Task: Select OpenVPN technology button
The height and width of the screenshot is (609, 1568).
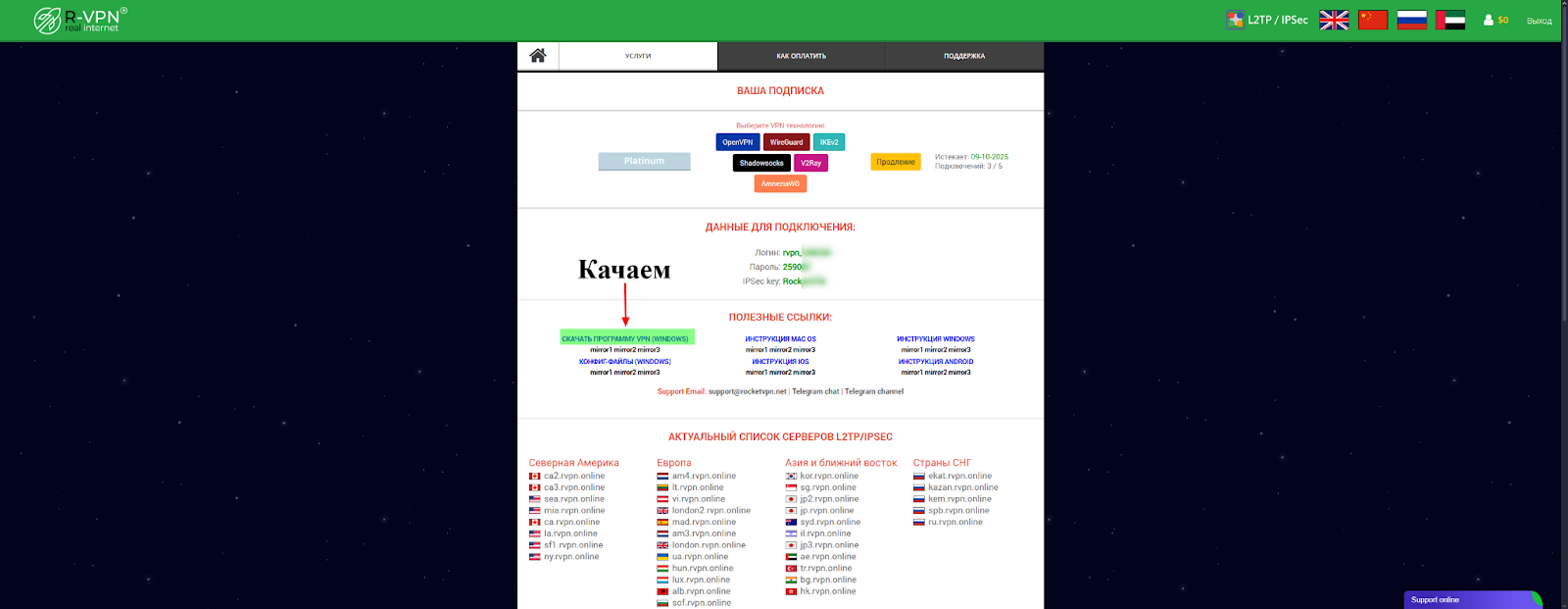Action: pyautogui.click(x=738, y=142)
